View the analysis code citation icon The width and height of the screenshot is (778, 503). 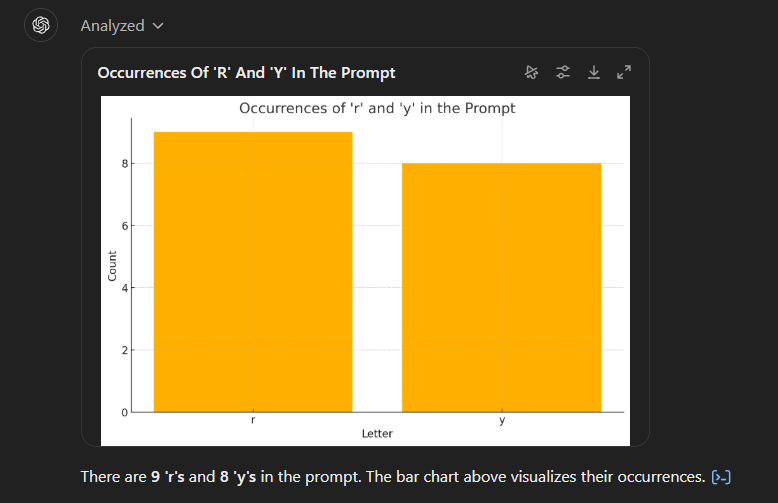pos(720,477)
